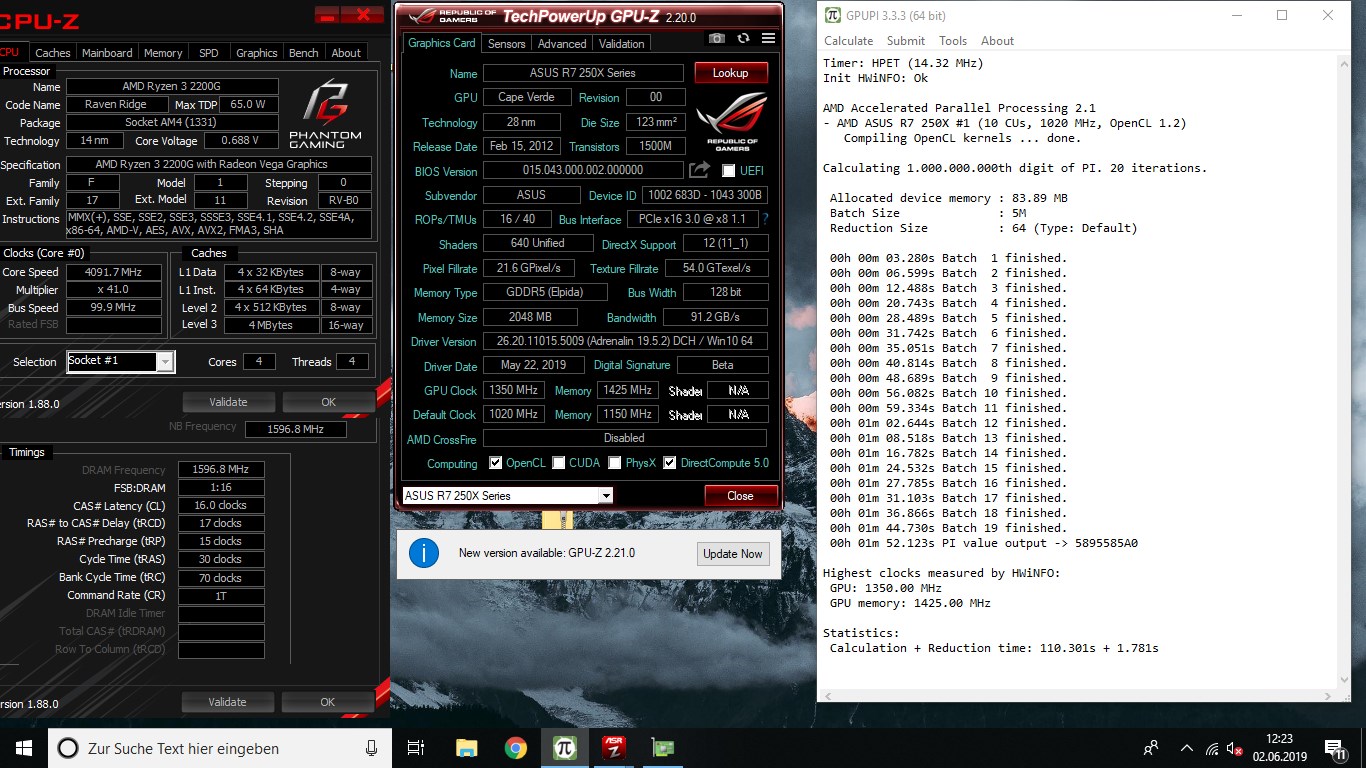
Task: Switch to the CPU-Z Graphics tab
Action: 257,53
